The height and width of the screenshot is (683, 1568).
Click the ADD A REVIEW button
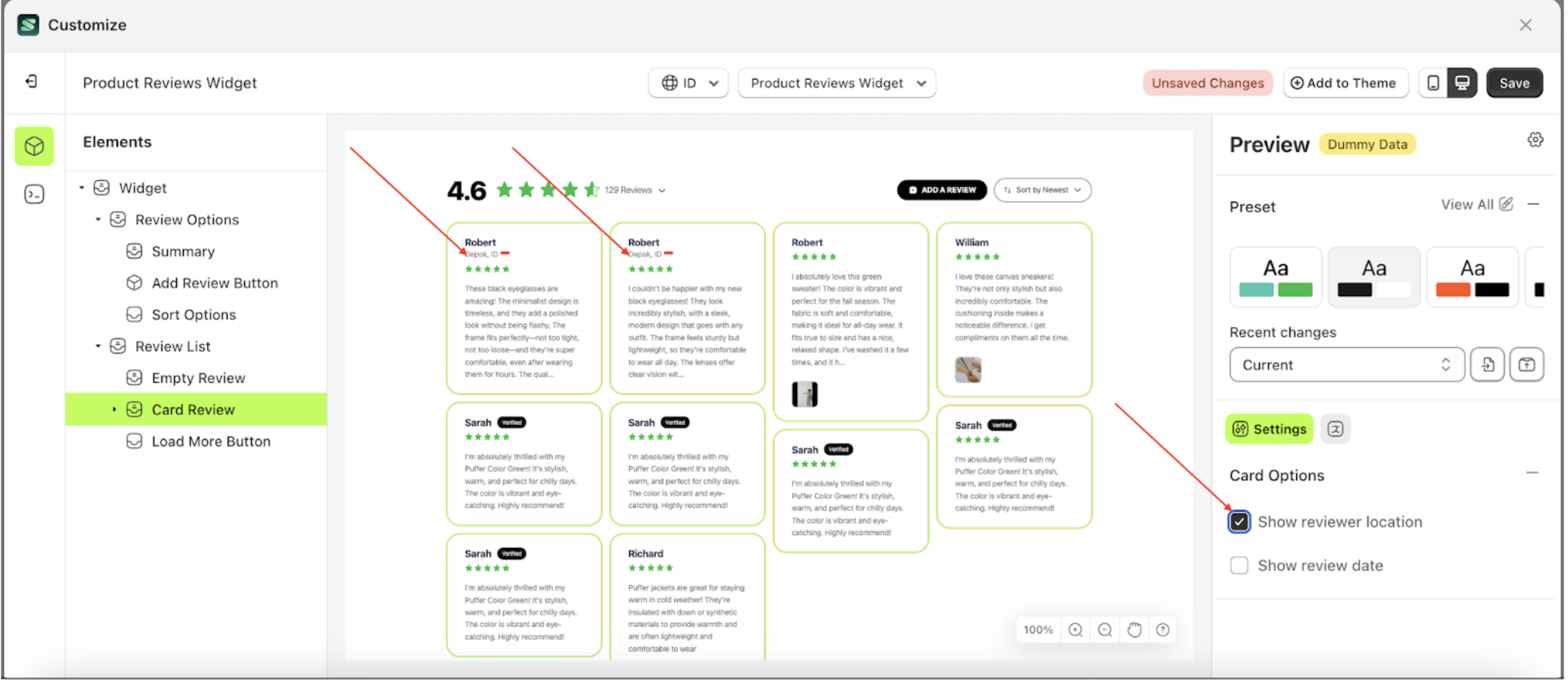point(941,190)
